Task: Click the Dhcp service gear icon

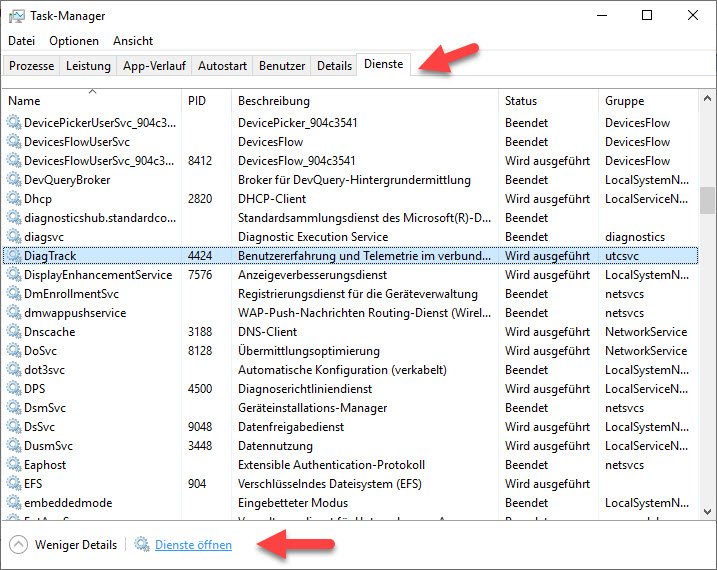Action: coord(14,199)
